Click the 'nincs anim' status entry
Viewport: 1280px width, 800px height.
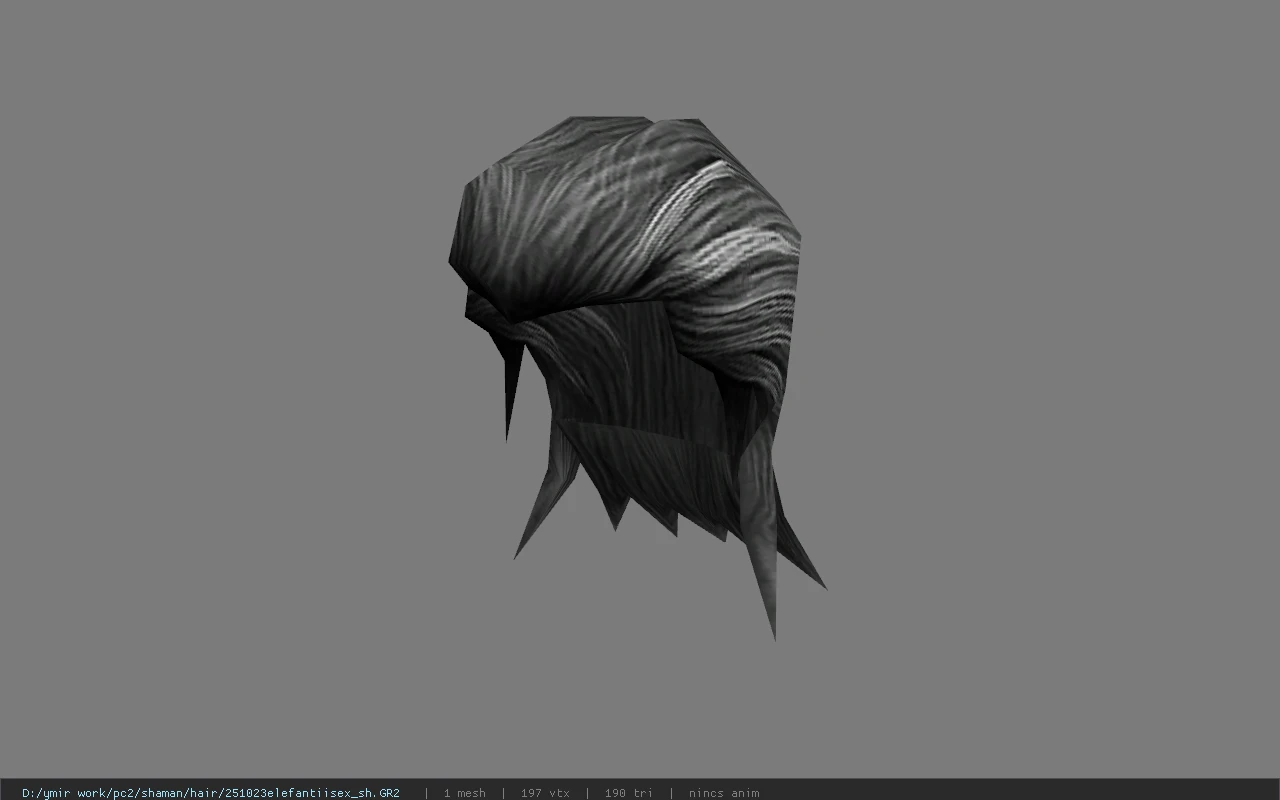coord(724,793)
